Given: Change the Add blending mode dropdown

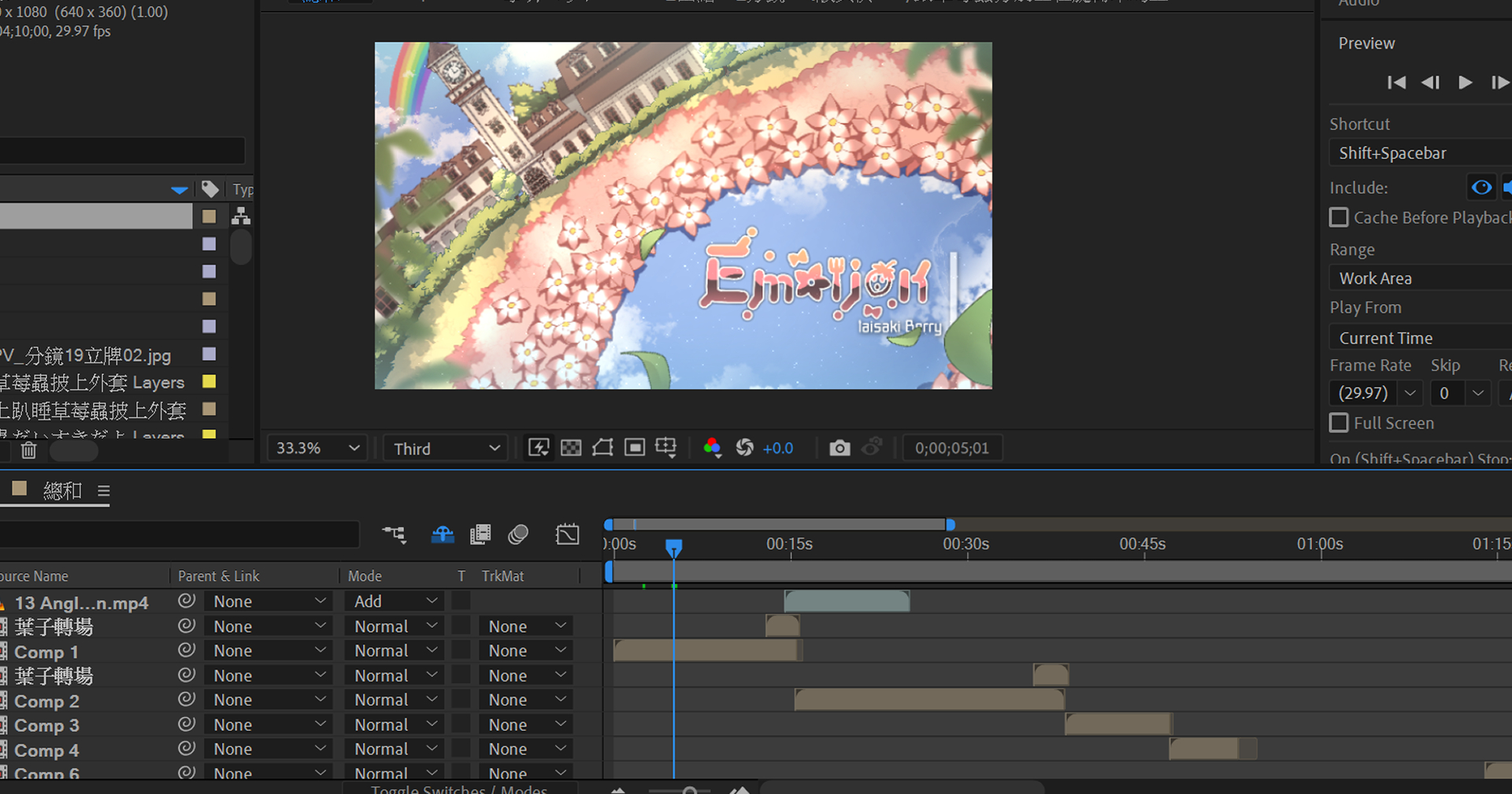Looking at the screenshot, I should coord(395,602).
